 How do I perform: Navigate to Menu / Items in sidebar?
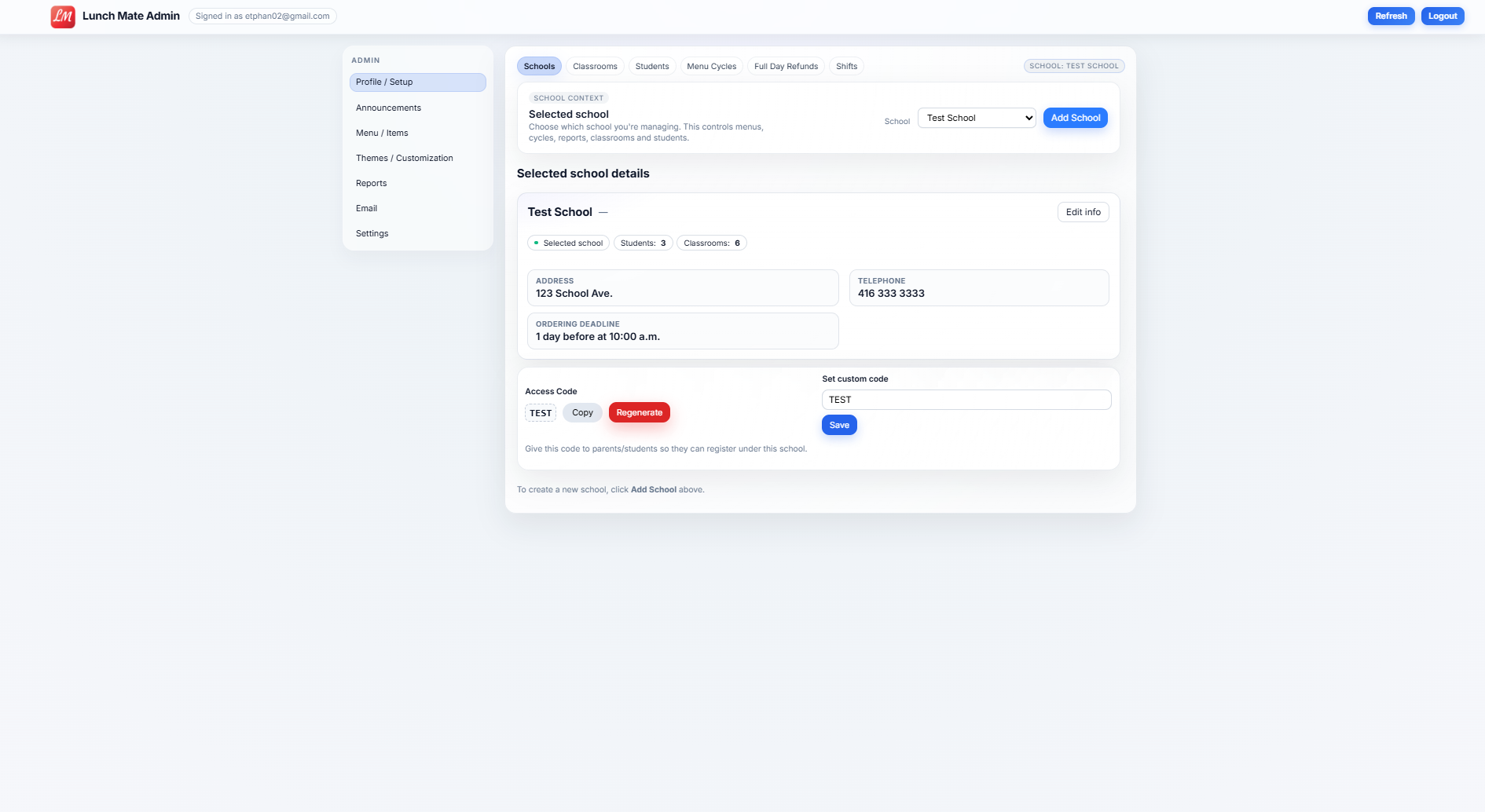[382, 133]
